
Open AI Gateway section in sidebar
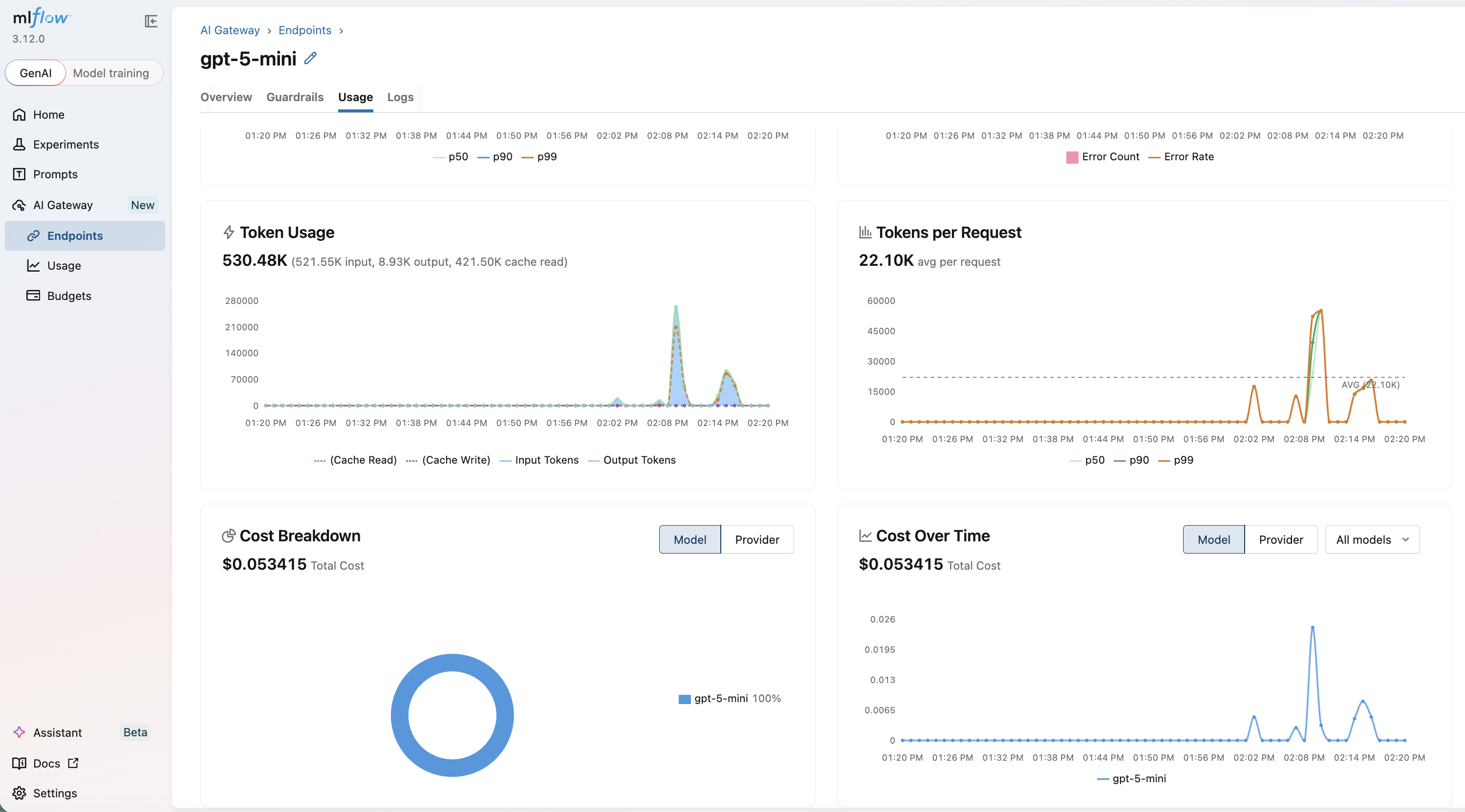pos(85,205)
